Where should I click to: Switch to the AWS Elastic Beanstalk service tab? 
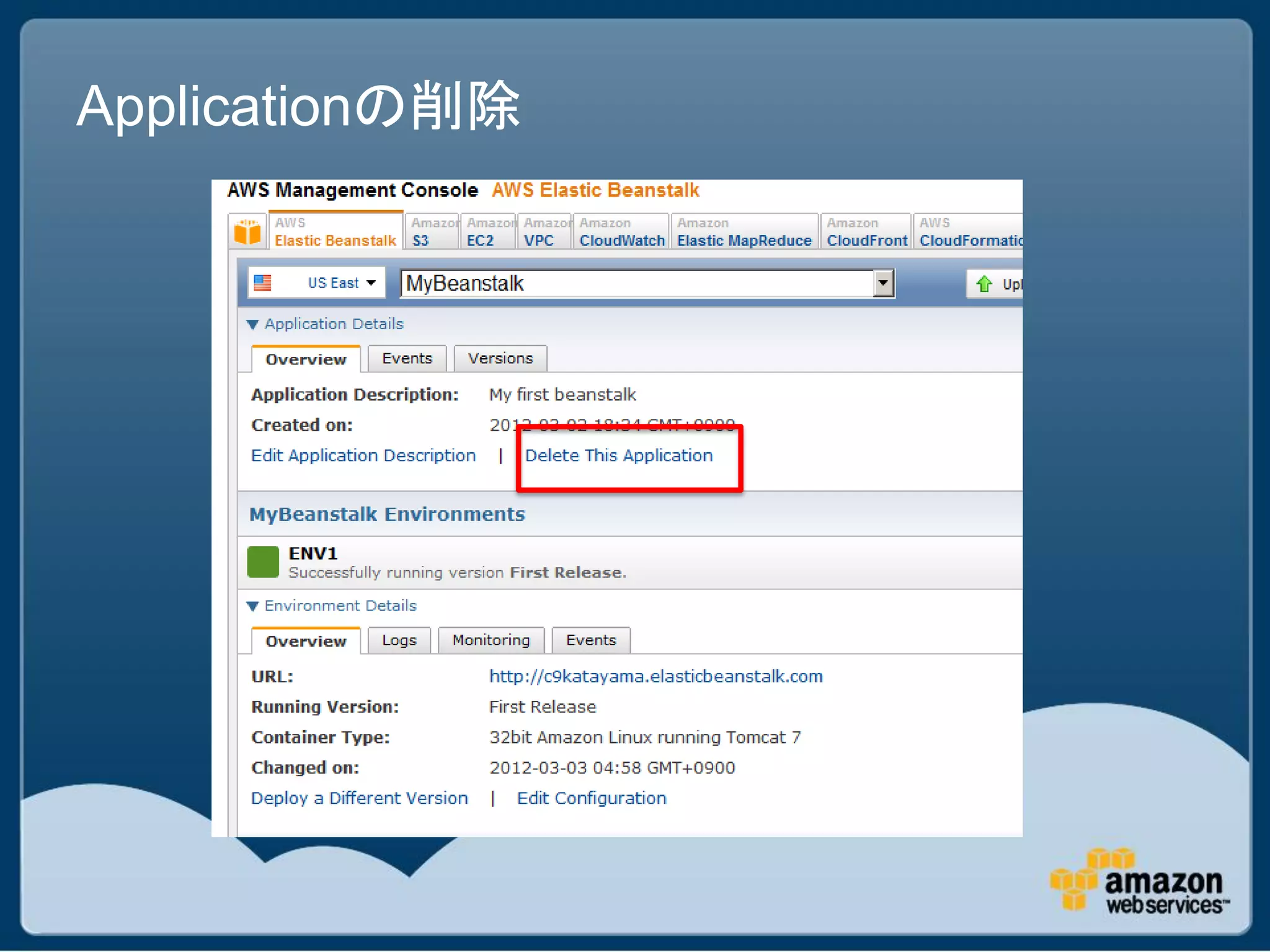335,231
